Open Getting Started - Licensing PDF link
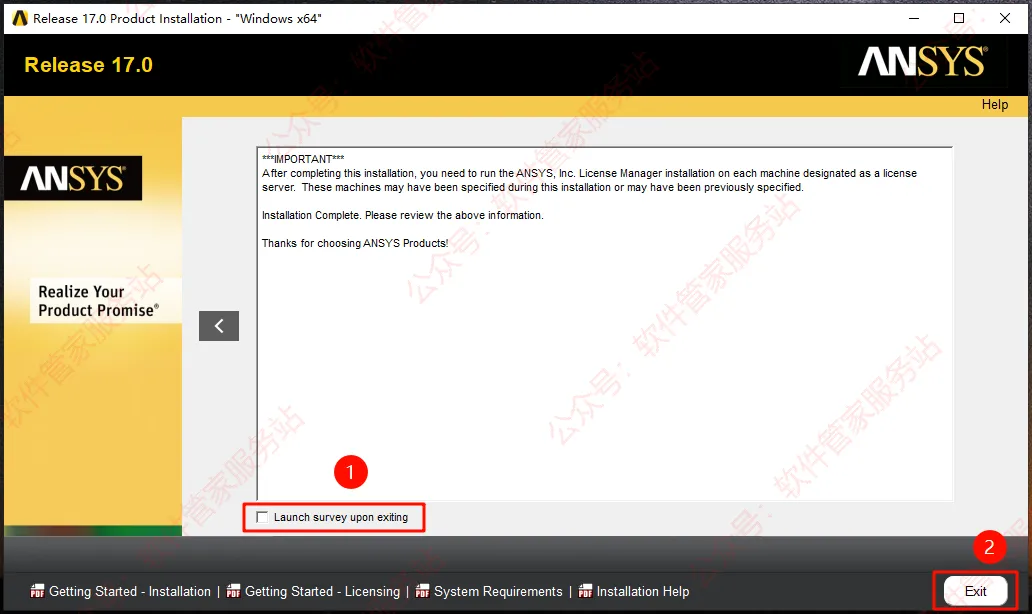 [x=322, y=592]
